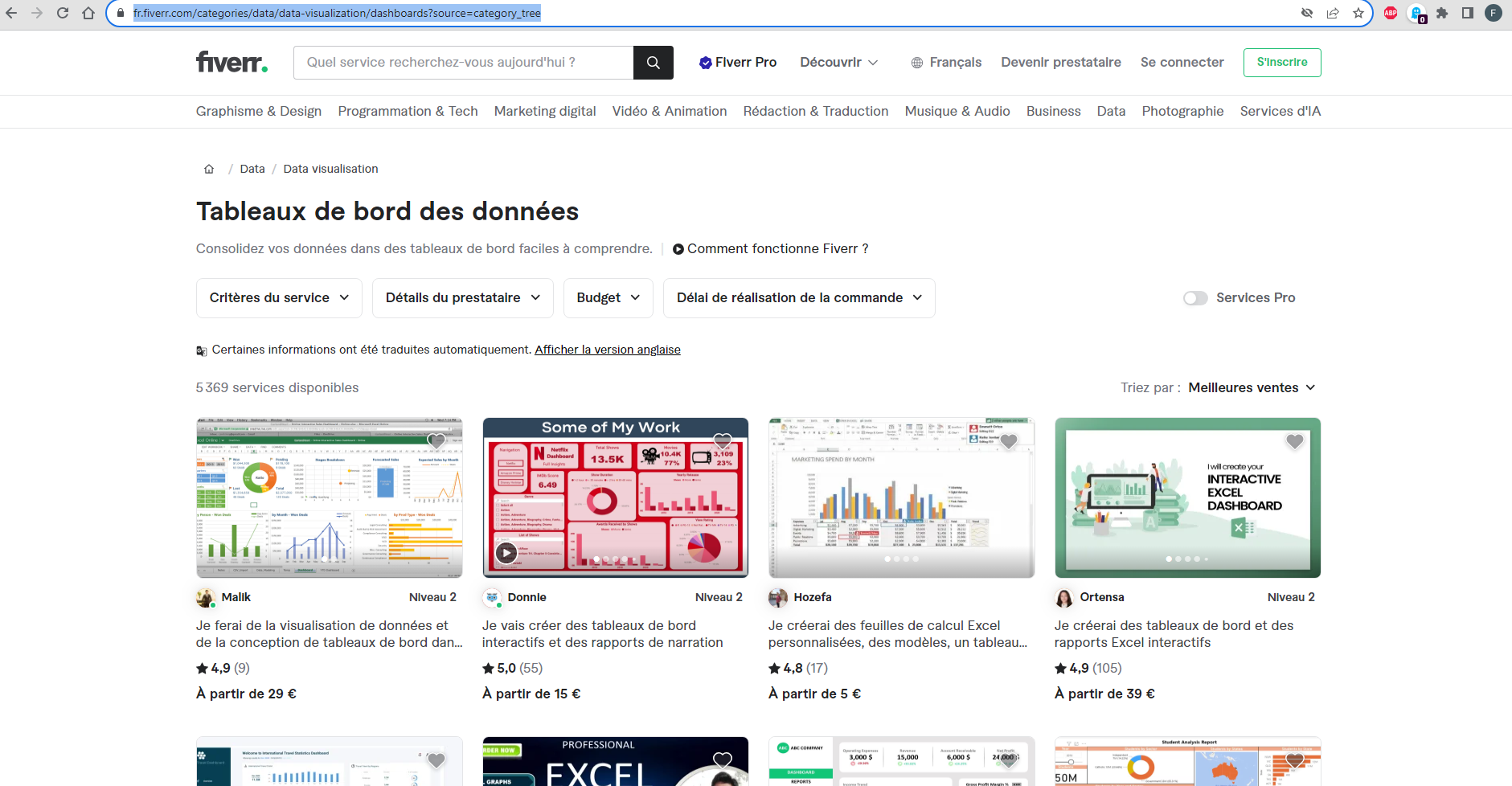Open Hozefa's Marketing Spend chart thumbnail
The image size is (1512, 786).
(901, 497)
